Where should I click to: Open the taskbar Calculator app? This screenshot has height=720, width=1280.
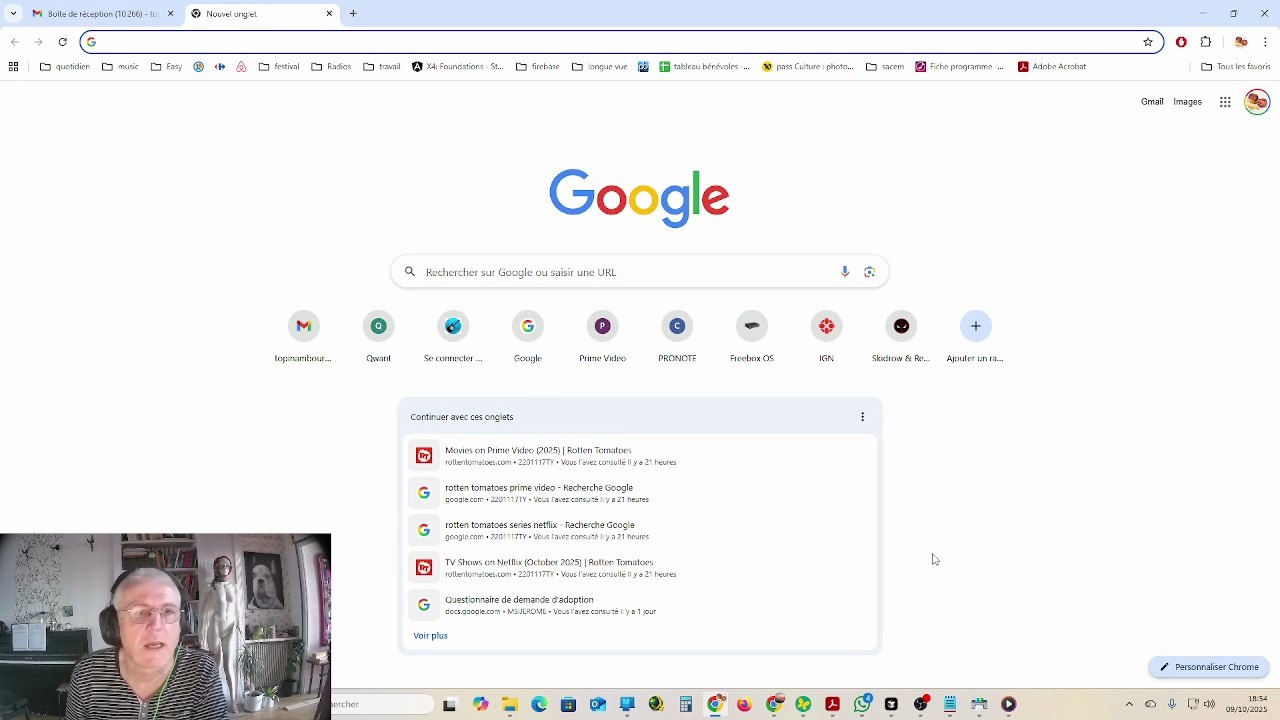[x=686, y=704]
